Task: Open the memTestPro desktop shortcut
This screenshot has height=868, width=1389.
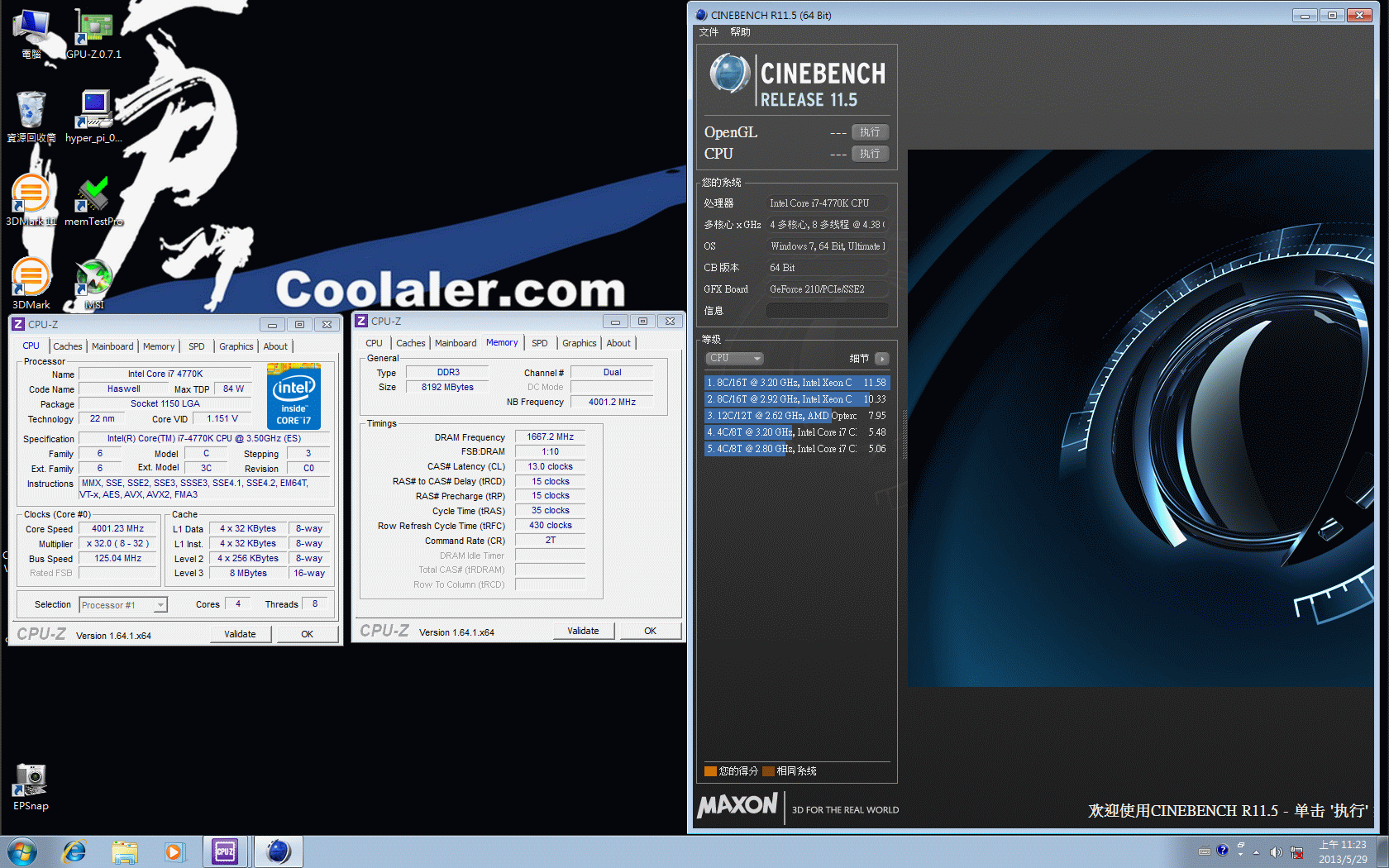Action: click(x=93, y=201)
